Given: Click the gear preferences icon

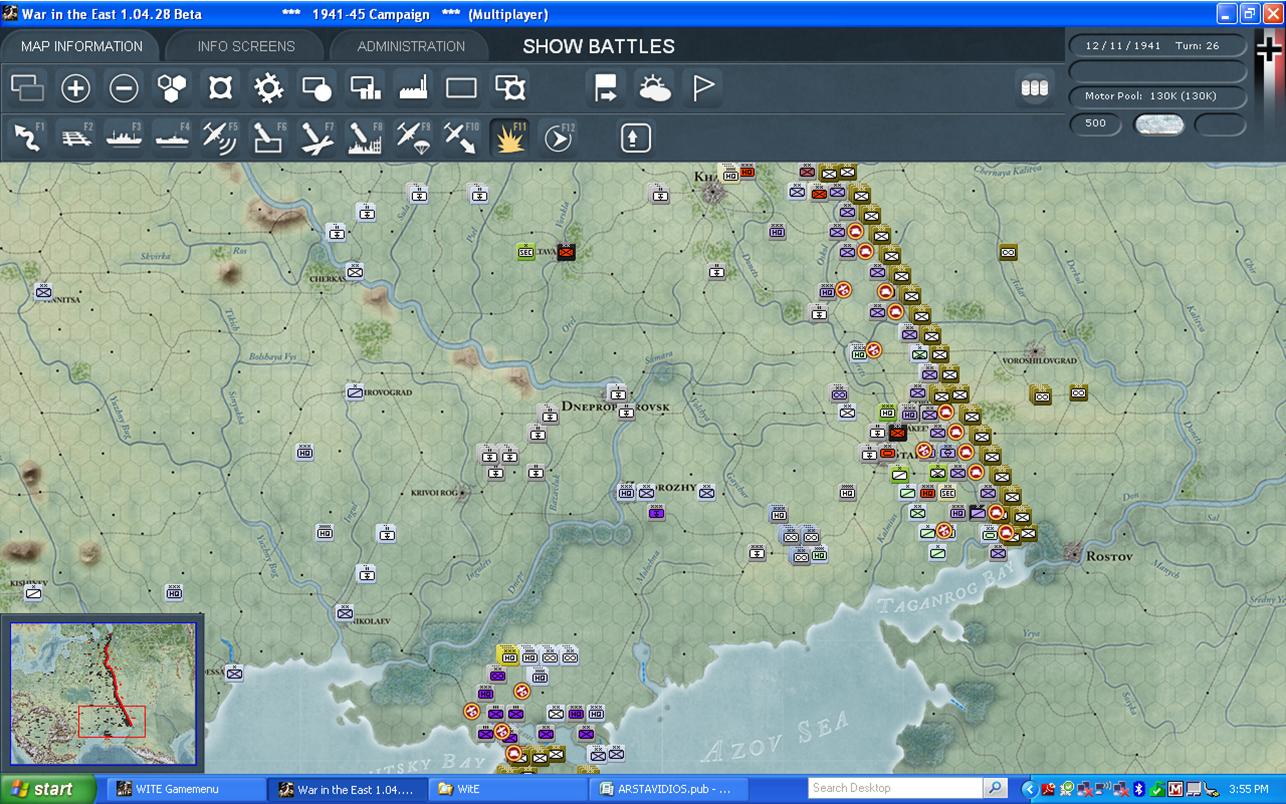Looking at the screenshot, I should [269, 89].
